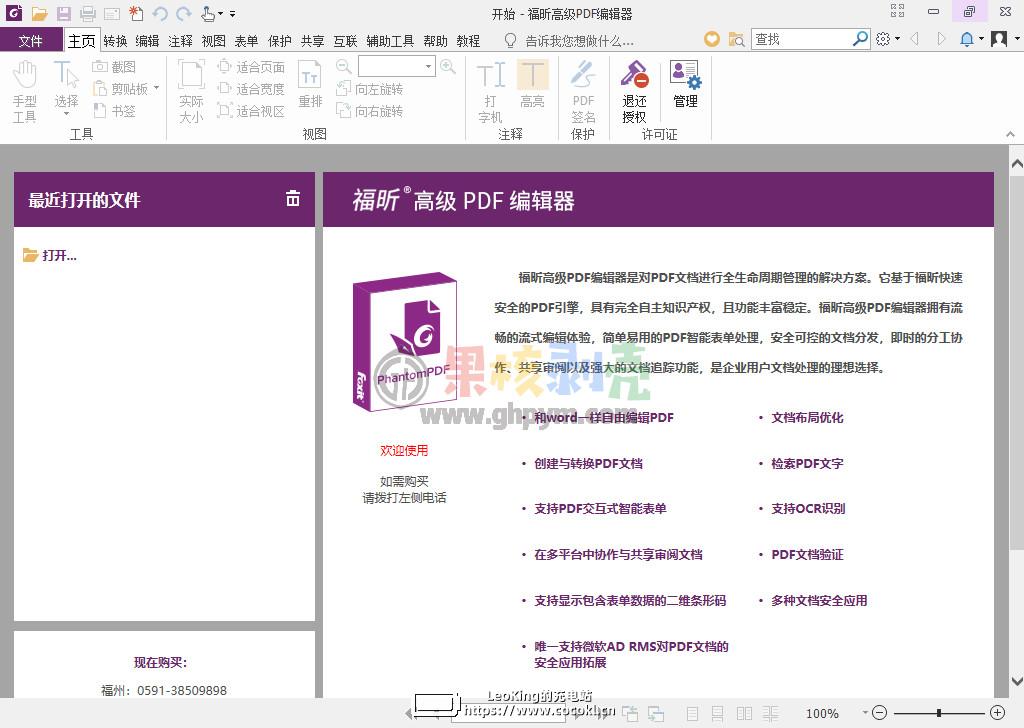Click 适合视区 Fit Visible
Image resolution: width=1024 pixels, height=728 pixels.
(251, 111)
